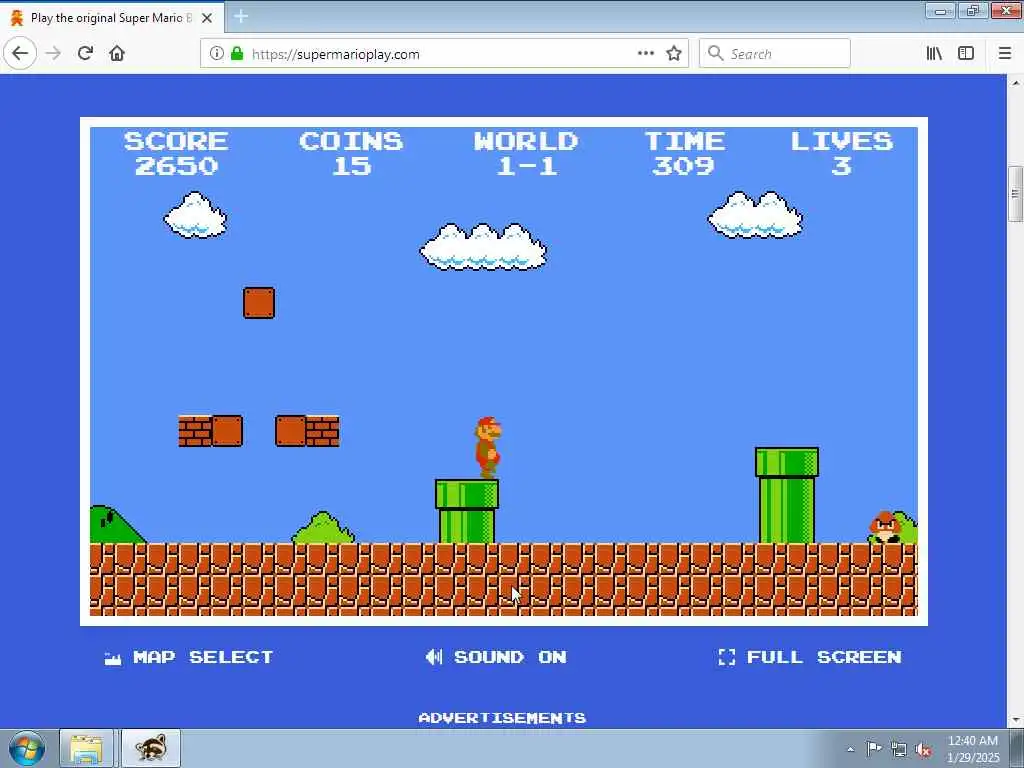
Task: Open the page actions three-dot menu
Action: point(645,54)
